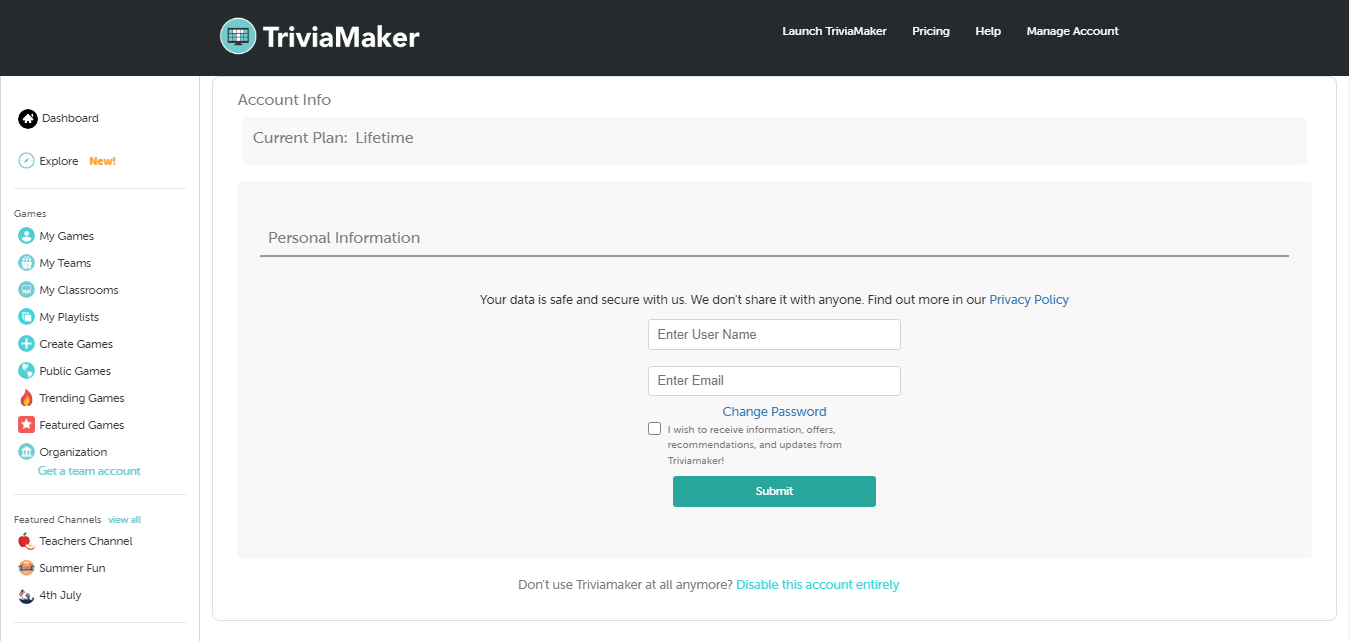This screenshot has width=1350, height=641.
Task: Open the Pricing page
Action: coord(930,31)
